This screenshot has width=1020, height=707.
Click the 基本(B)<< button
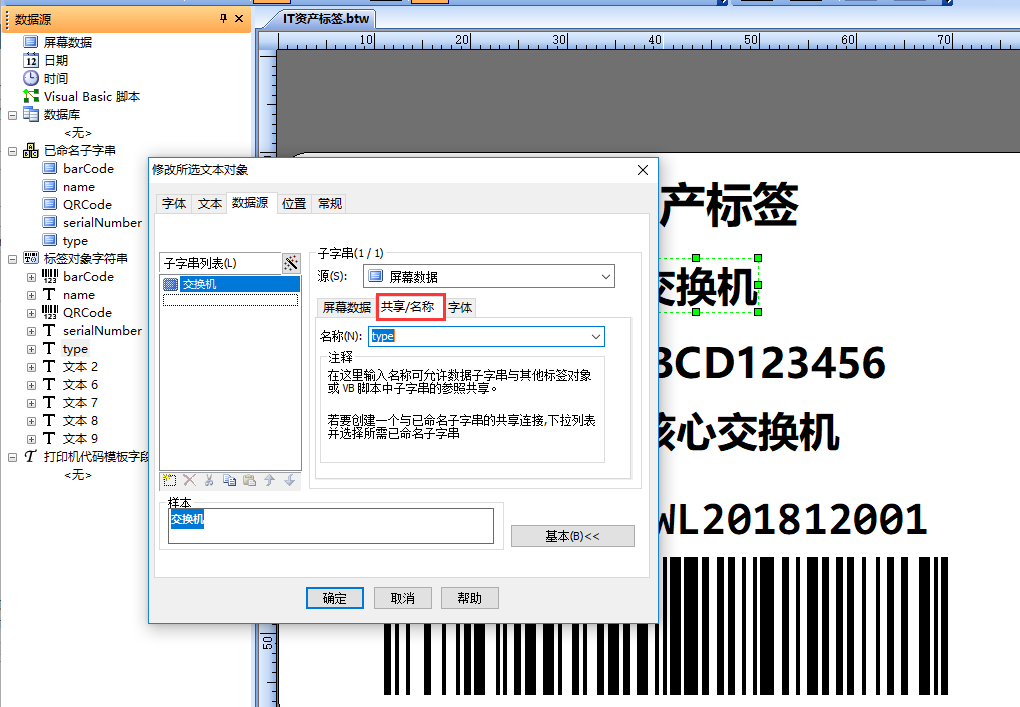[x=572, y=536]
